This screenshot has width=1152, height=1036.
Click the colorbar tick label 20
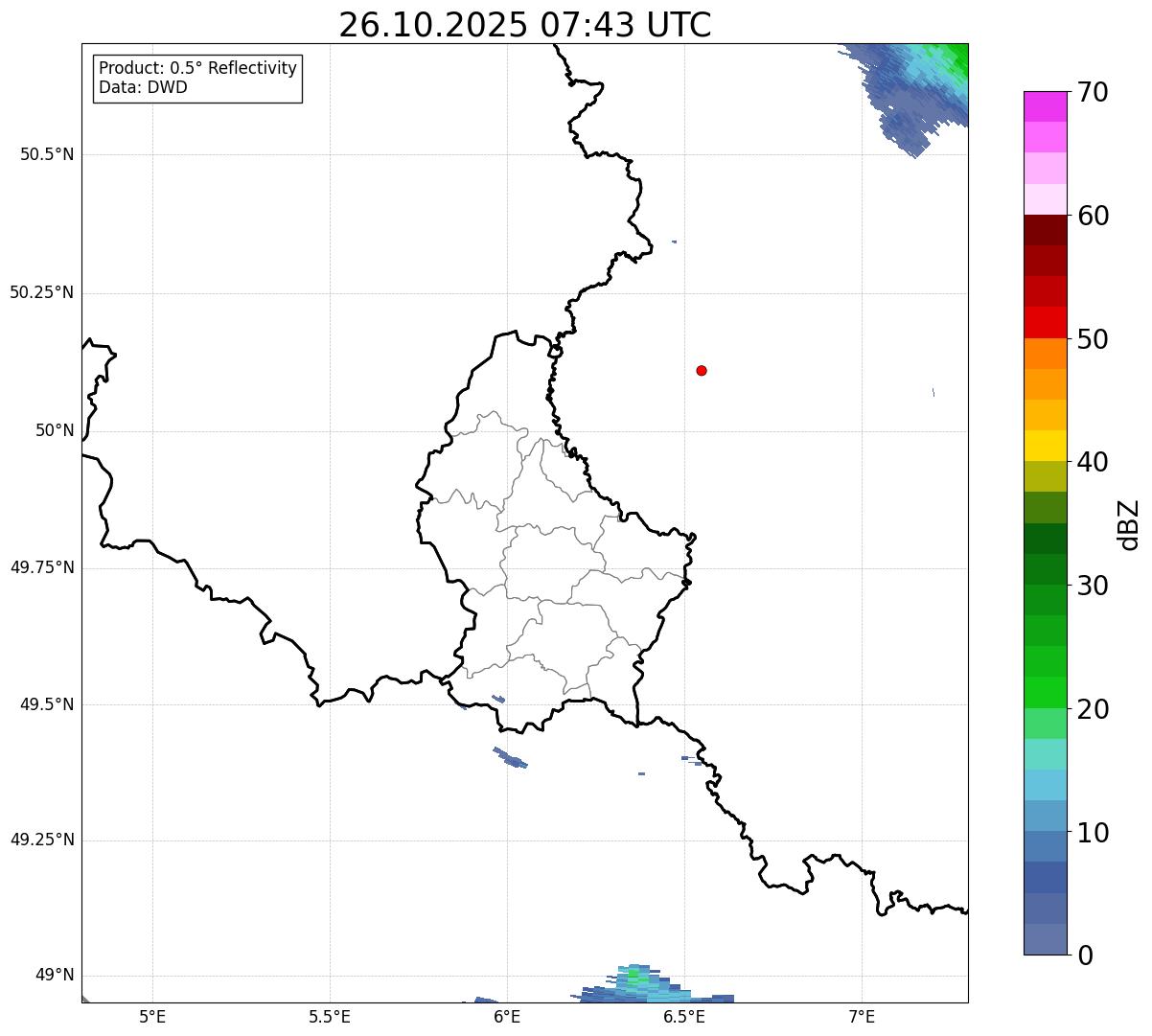(x=1093, y=709)
